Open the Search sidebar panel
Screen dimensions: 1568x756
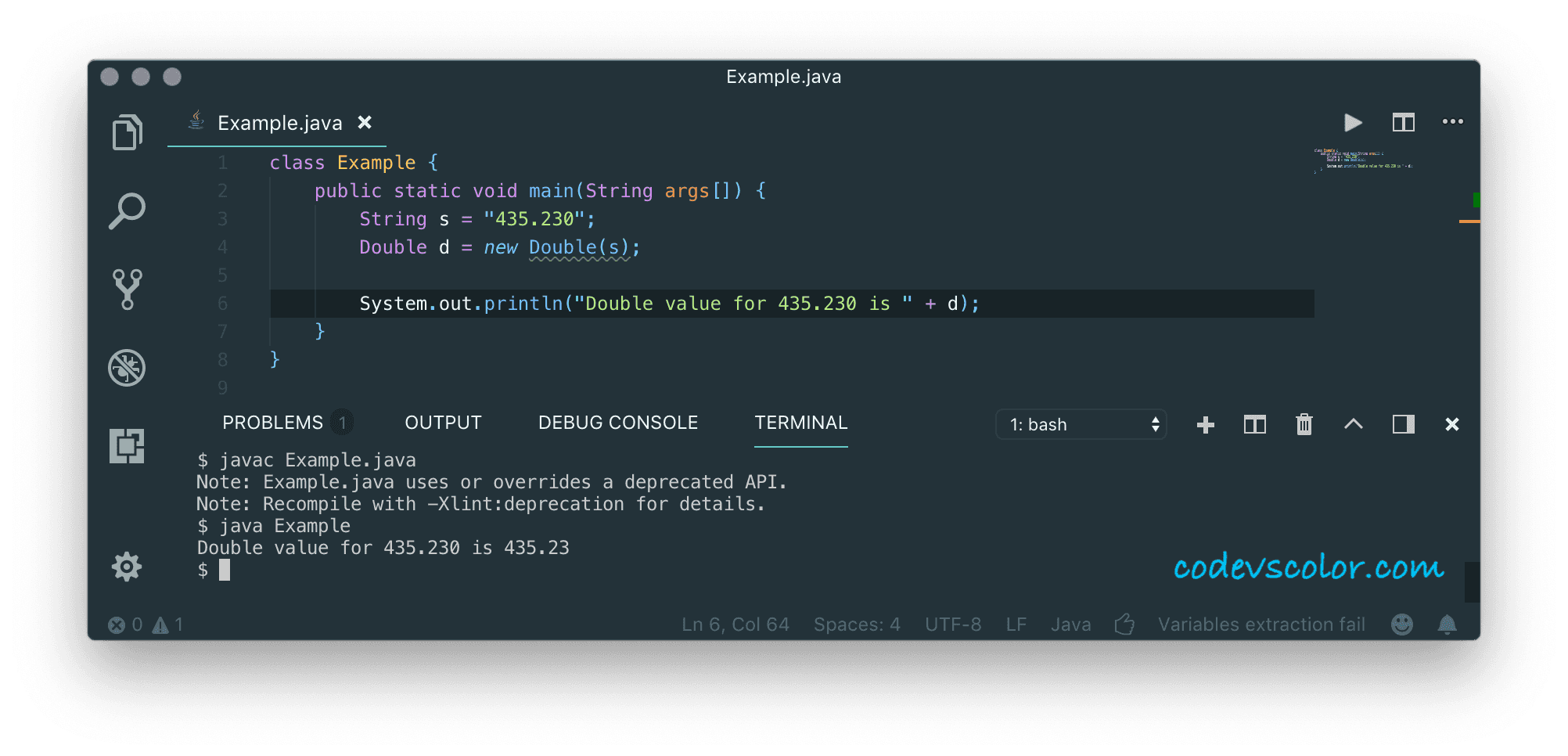click(x=127, y=211)
